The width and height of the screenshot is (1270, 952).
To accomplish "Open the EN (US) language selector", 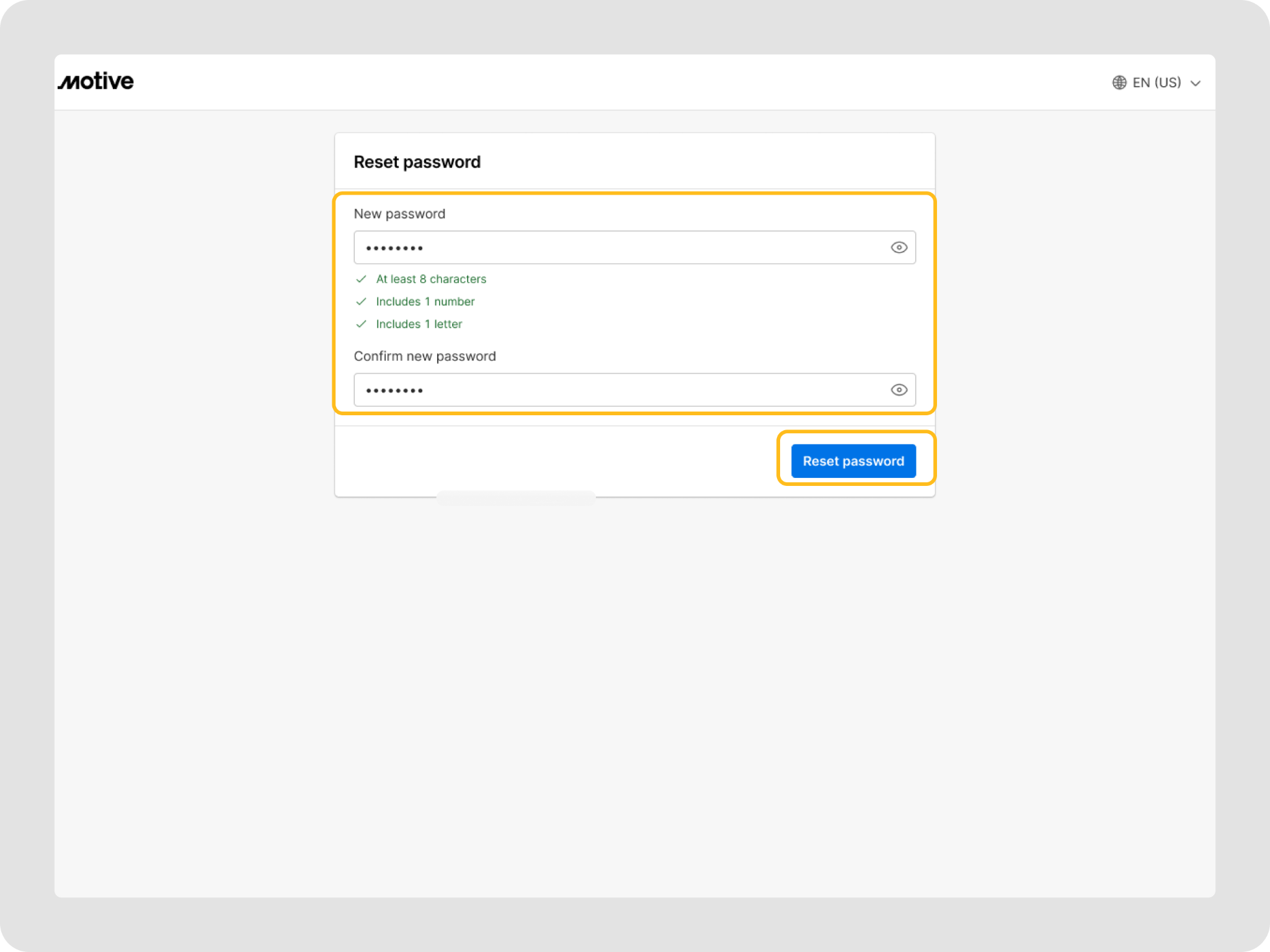I will point(1156,82).
